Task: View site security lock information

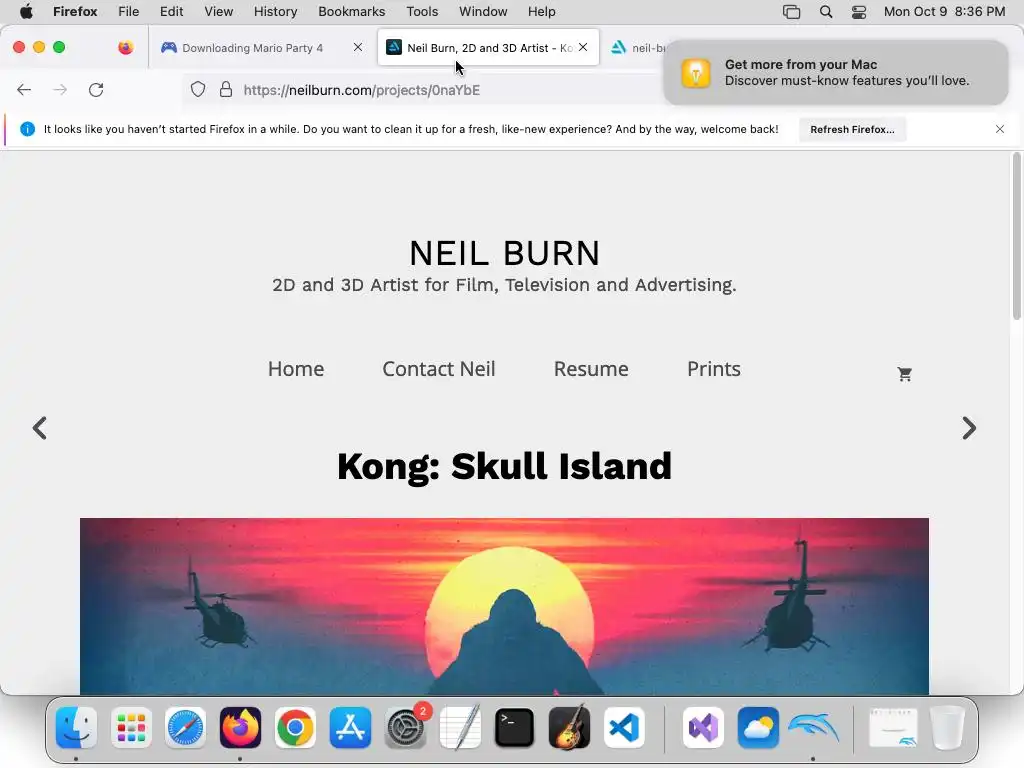Action: click(226, 89)
